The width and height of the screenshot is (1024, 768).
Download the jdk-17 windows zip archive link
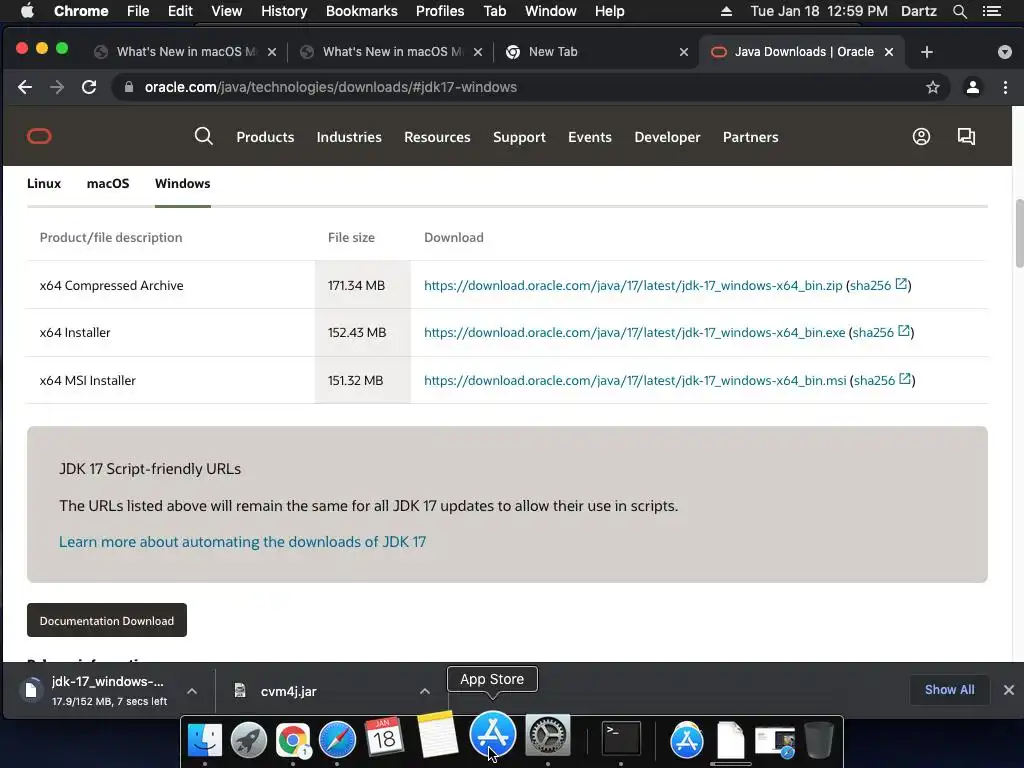pyautogui.click(x=633, y=285)
